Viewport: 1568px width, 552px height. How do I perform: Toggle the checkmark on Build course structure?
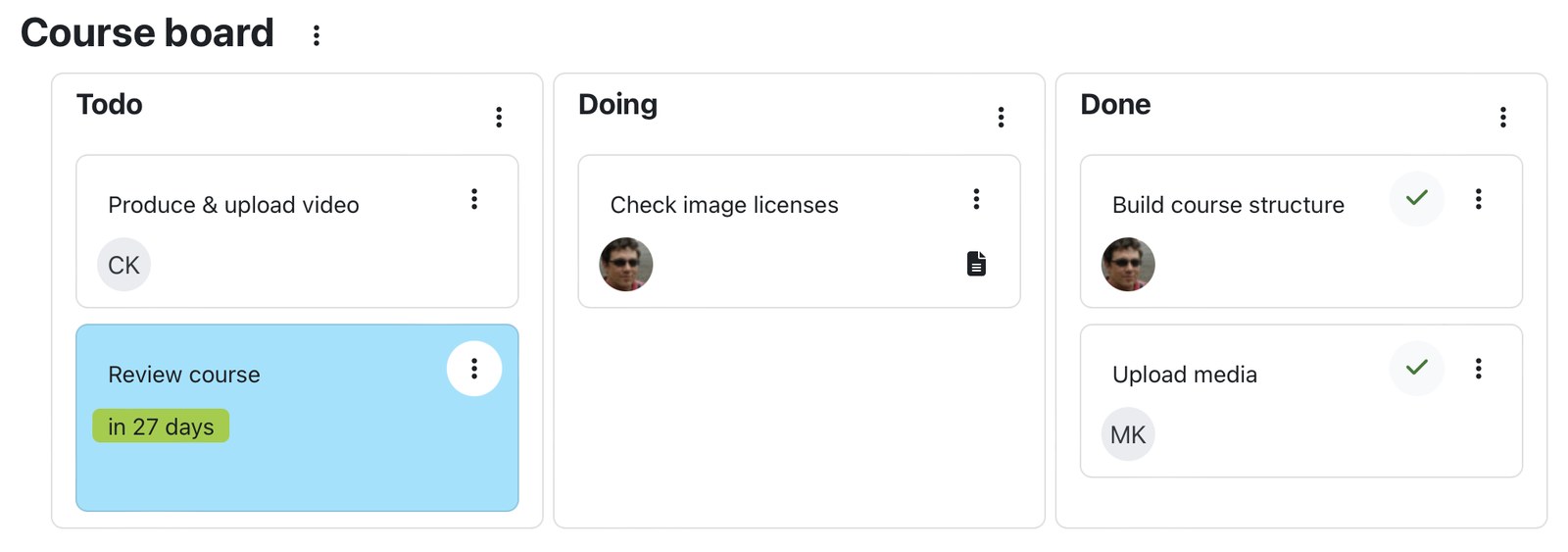pos(1416,198)
